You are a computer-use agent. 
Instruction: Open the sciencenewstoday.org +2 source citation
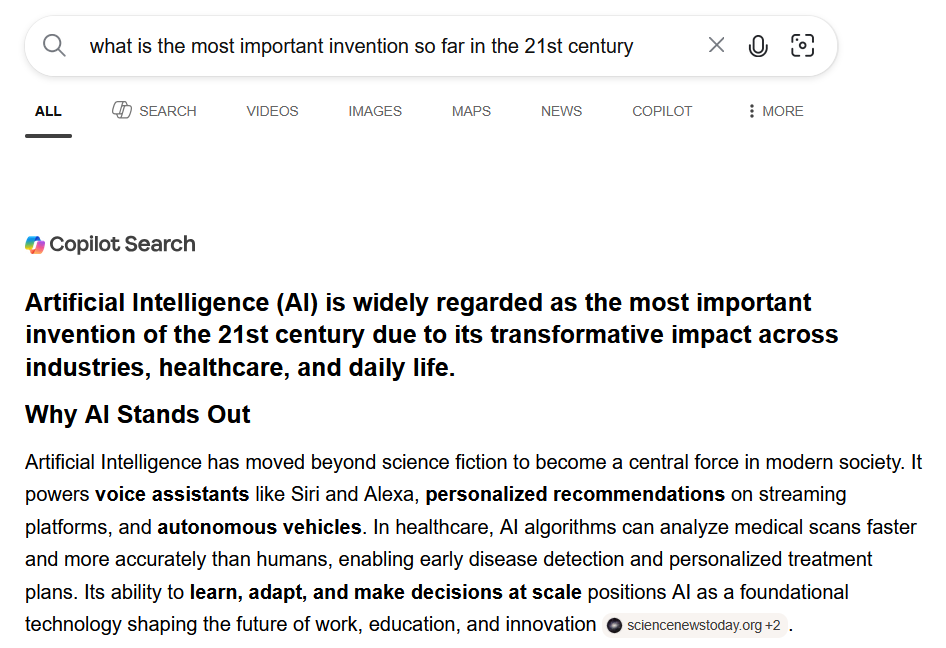click(695, 626)
